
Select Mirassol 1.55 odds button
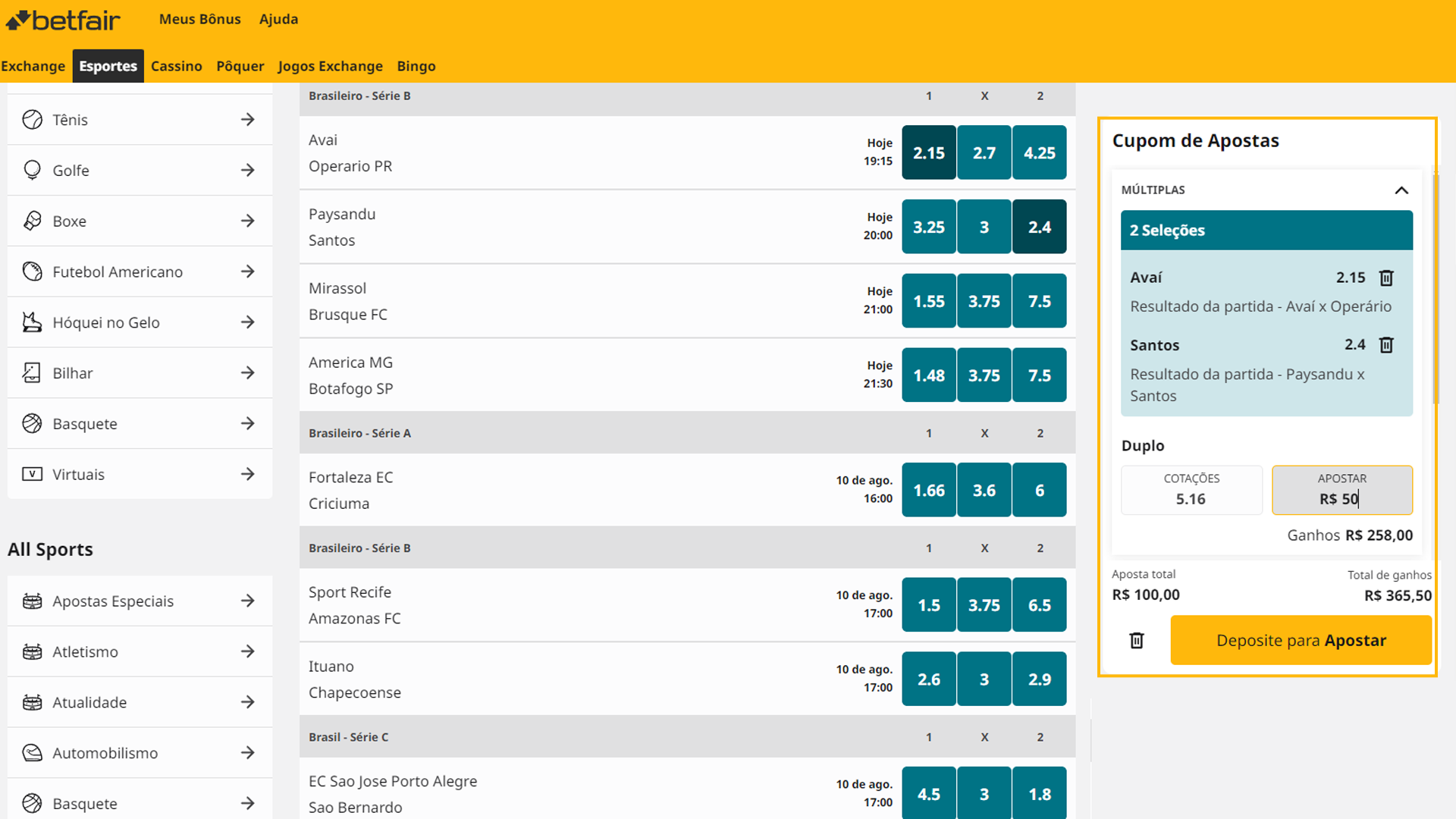pos(929,301)
